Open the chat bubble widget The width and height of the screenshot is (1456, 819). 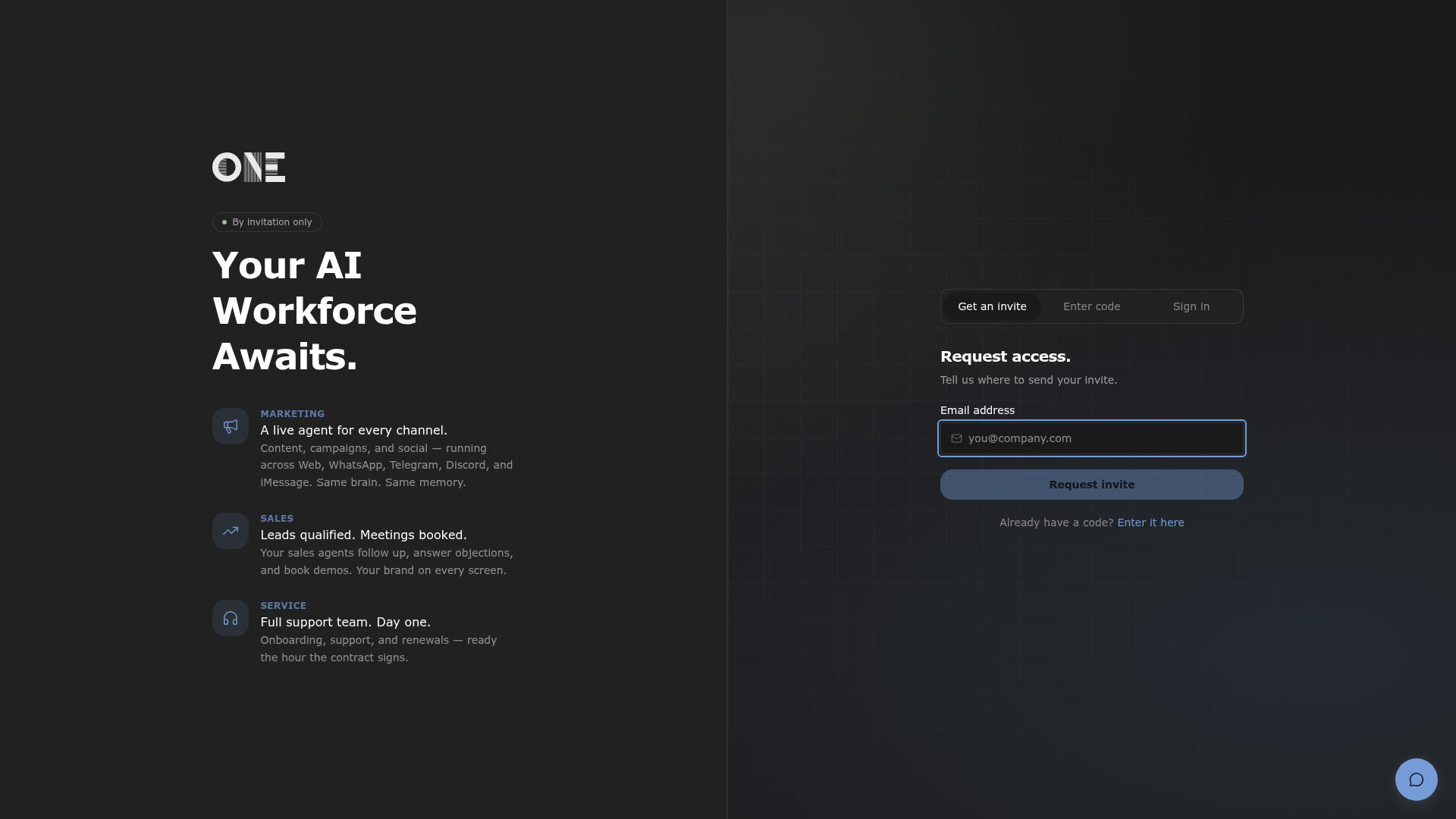tap(1416, 780)
